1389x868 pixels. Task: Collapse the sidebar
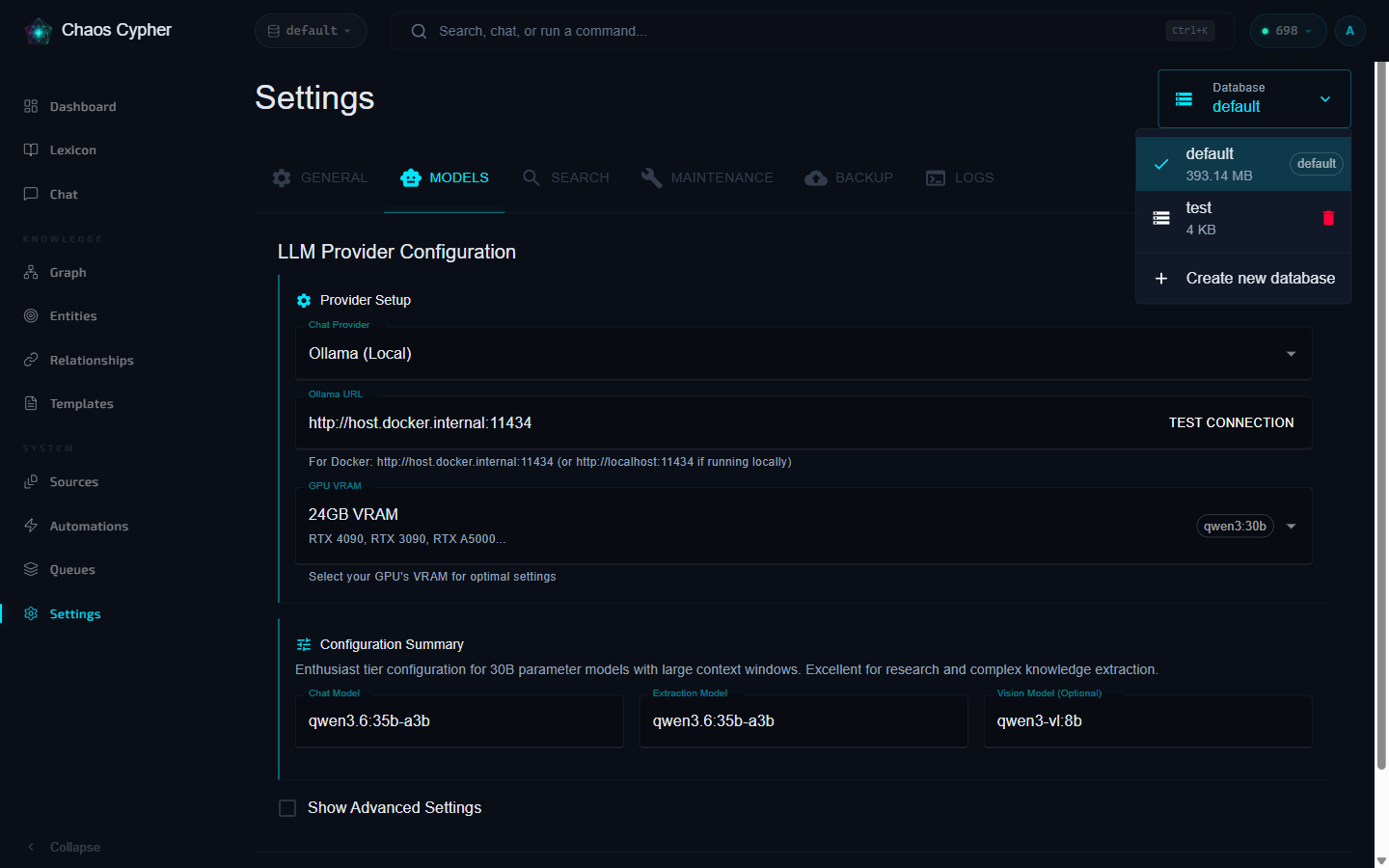[x=64, y=847]
